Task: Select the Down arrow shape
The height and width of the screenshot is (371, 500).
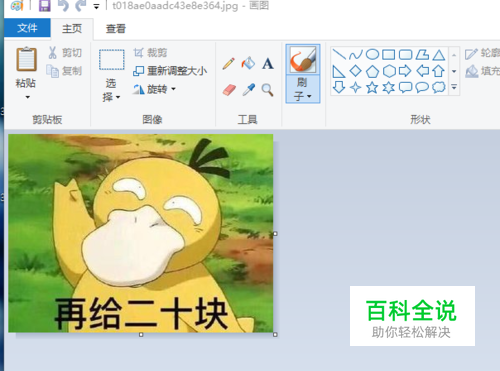Action: (x=339, y=87)
